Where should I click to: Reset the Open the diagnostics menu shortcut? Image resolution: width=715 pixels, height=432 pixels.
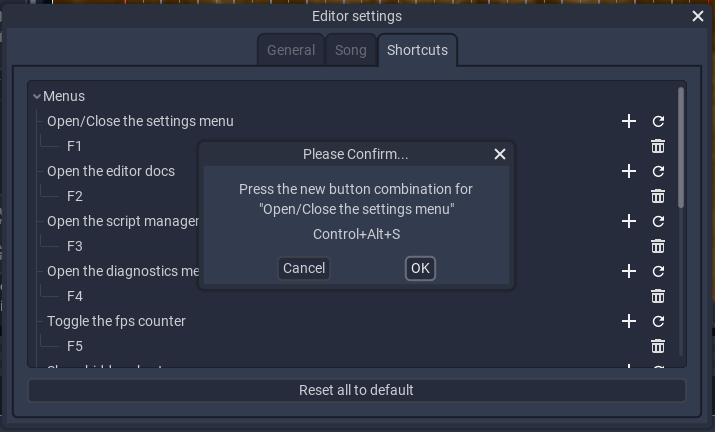[x=658, y=271]
